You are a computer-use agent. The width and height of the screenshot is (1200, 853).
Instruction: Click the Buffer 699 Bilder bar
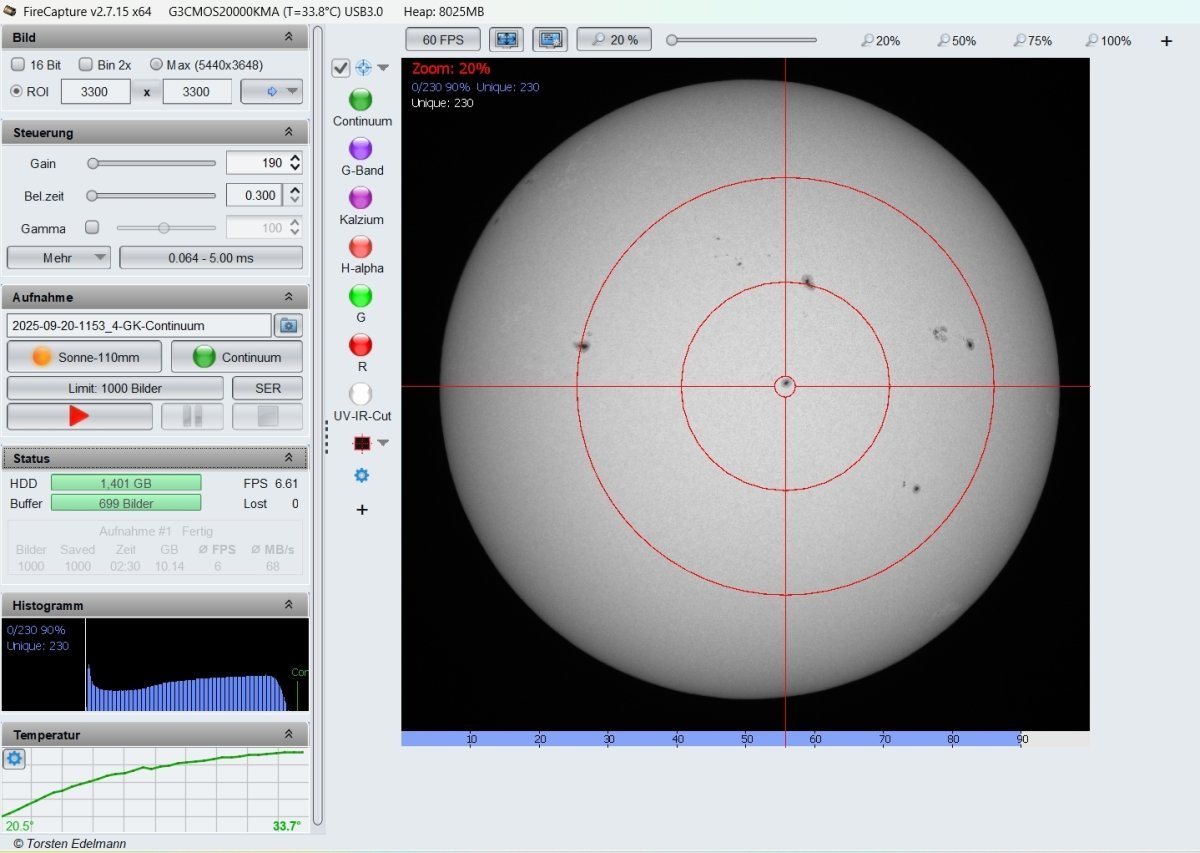pos(126,503)
